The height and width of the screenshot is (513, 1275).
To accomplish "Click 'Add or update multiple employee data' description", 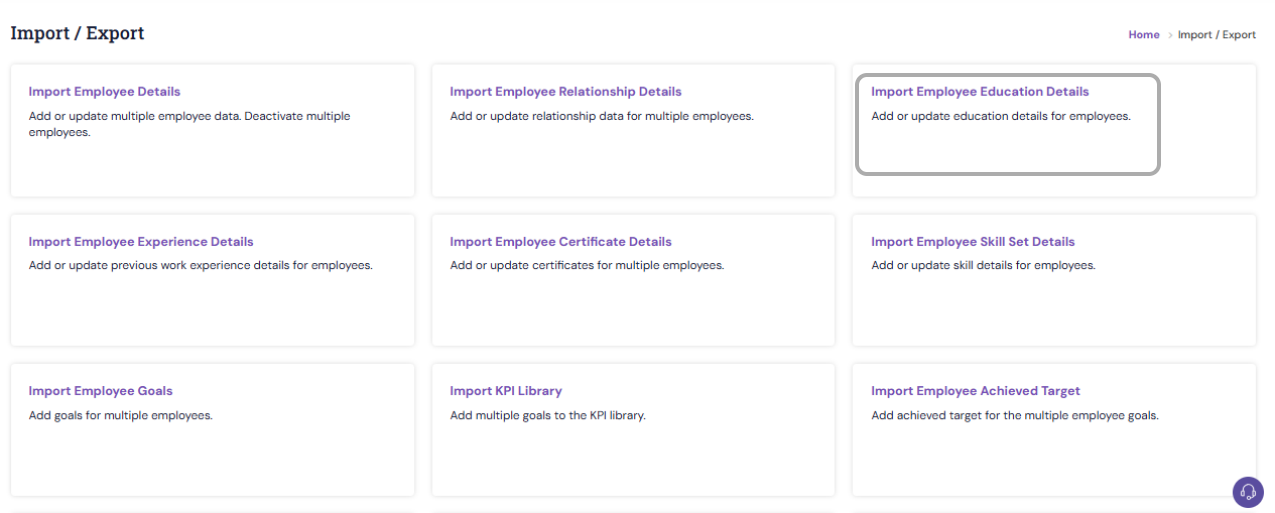I will tap(190, 124).
